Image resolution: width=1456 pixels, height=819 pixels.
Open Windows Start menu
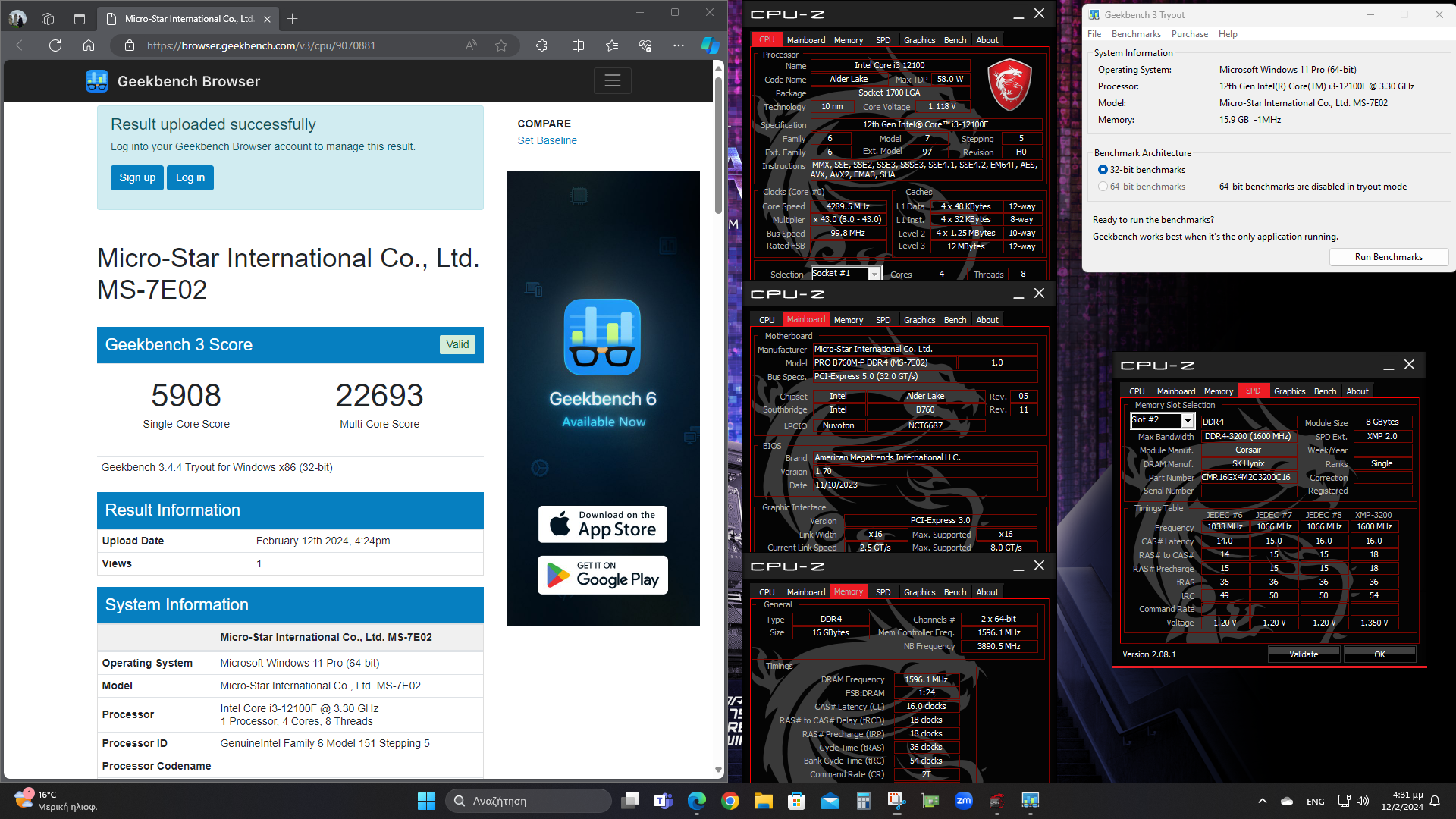pos(426,801)
